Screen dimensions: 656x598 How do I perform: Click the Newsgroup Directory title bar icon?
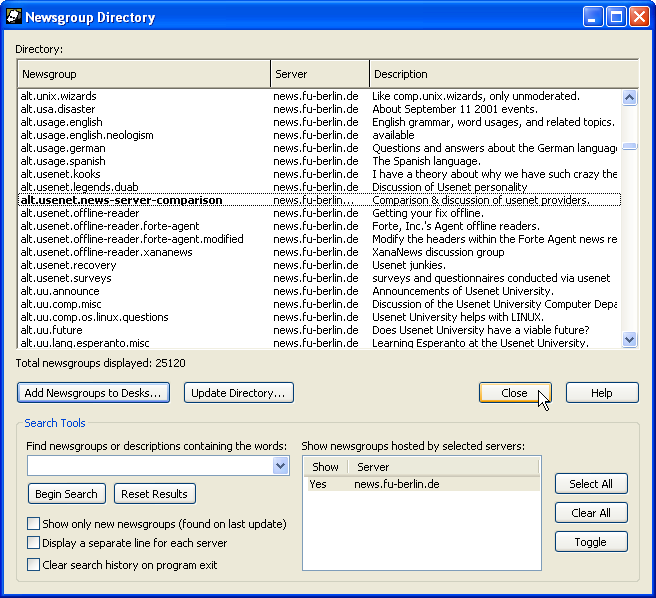click(x=15, y=17)
